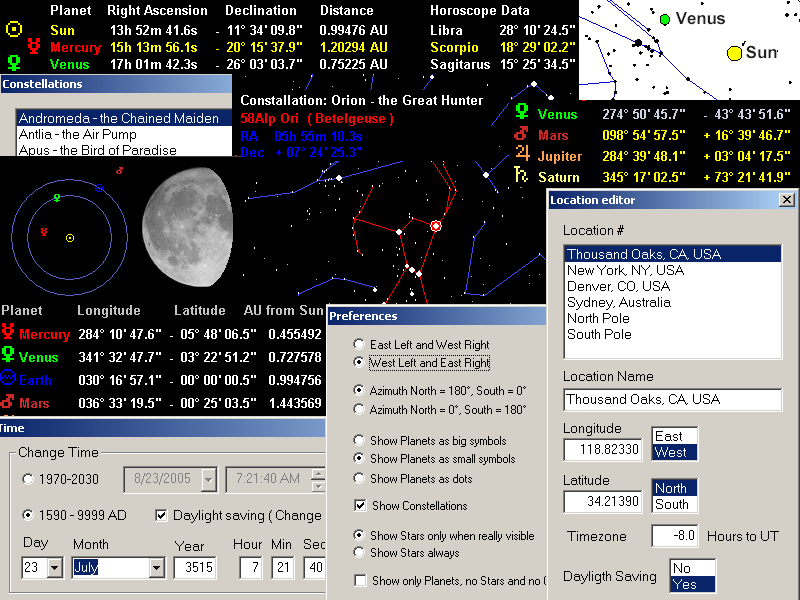Click the red Mercury symbol in top table
The width and height of the screenshot is (800, 600).
click(34, 46)
